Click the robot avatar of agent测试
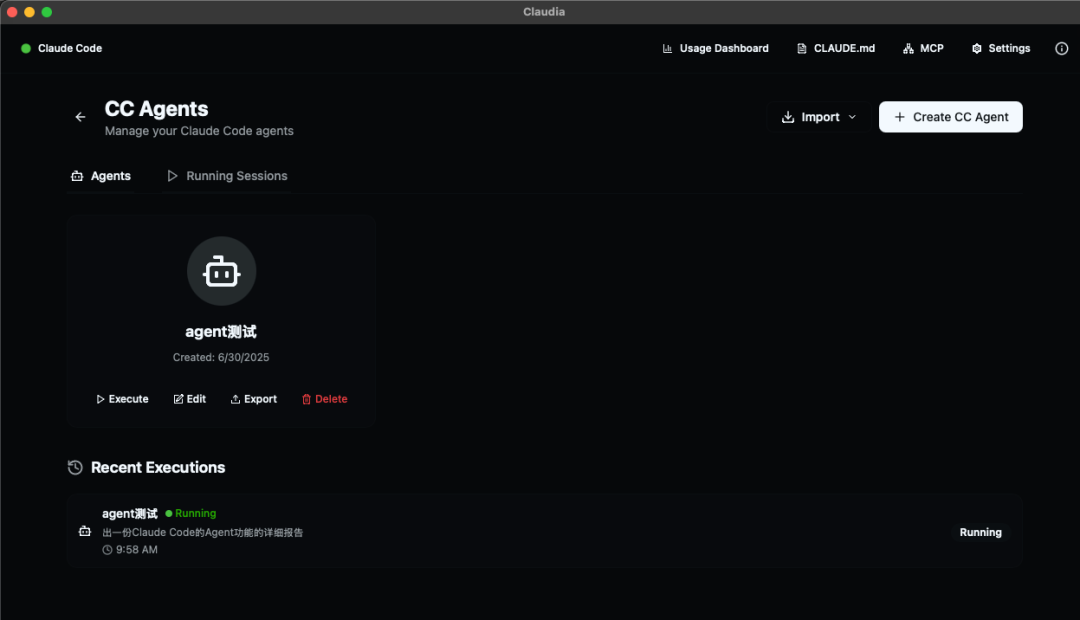1080x620 pixels. [x=221, y=271]
